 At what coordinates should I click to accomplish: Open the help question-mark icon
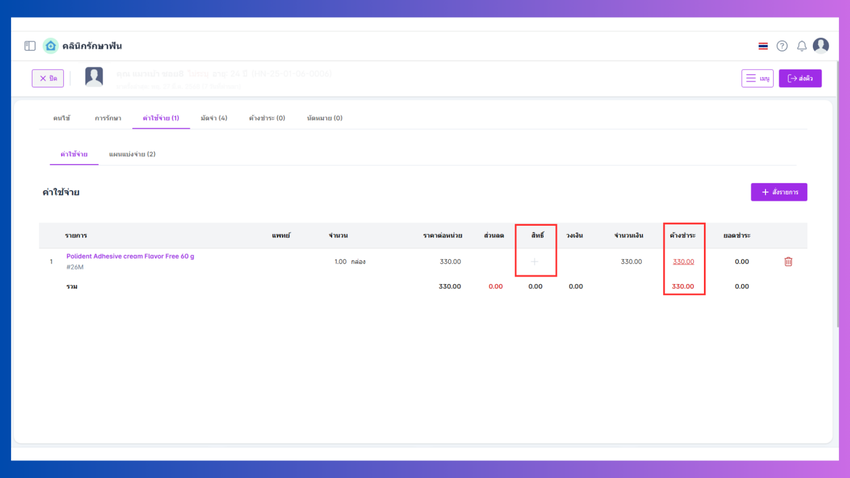click(782, 46)
